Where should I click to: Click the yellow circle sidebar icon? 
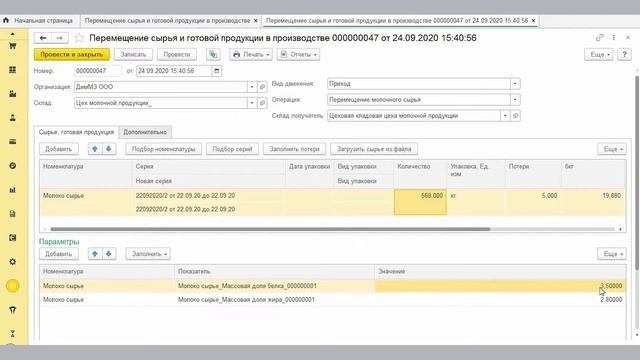[x=13, y=286]
